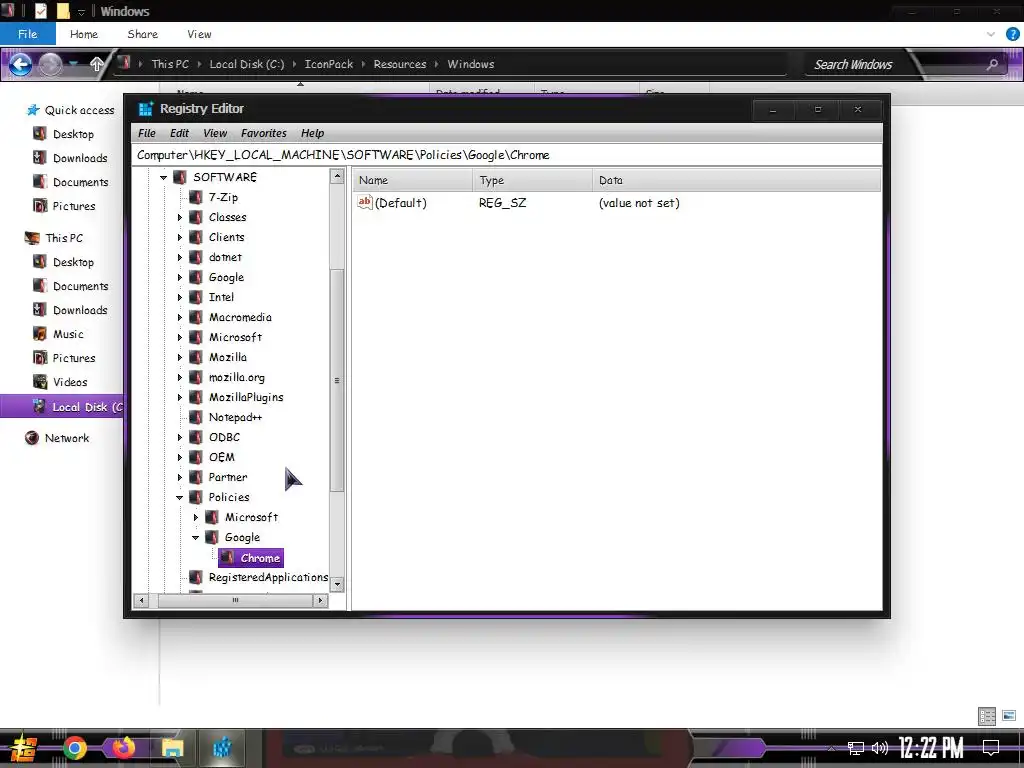Image resolution: width=1024 pixels, height=768 pixels.
Task: Open File tab in Explorer window
Action: tap(27, 34)
